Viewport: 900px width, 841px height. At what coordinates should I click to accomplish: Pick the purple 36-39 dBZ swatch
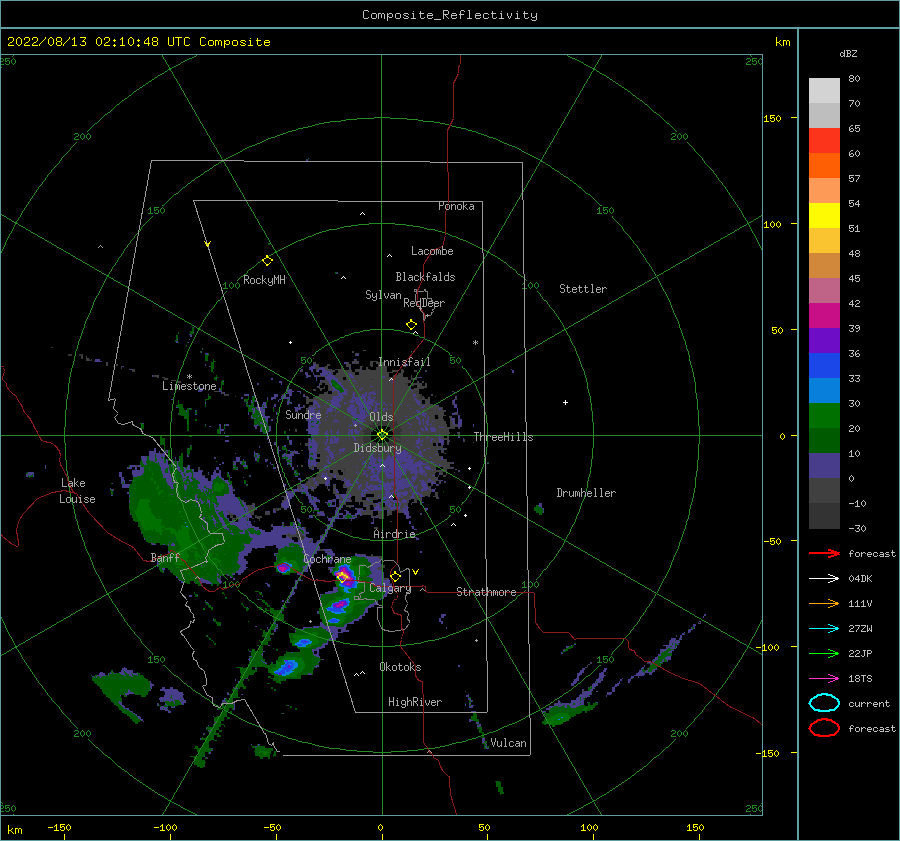pos(824,340)
